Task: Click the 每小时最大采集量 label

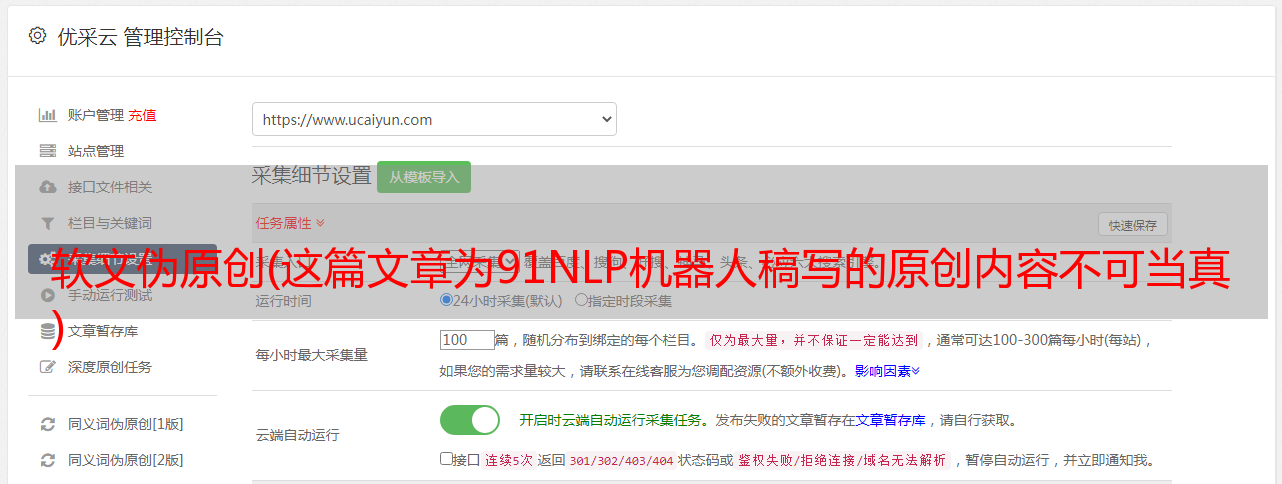Action: click(x=312, y=355)
